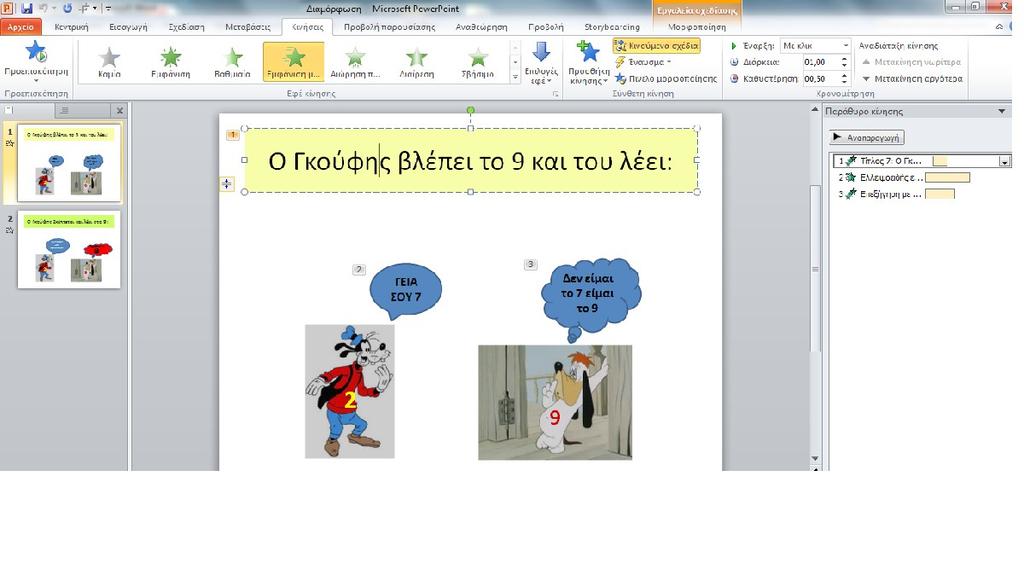This screenshot has height=575, width=1024.
Task: Click animation order tag 1 beside title
Action: pyautogui.click(x=232, y=135)
